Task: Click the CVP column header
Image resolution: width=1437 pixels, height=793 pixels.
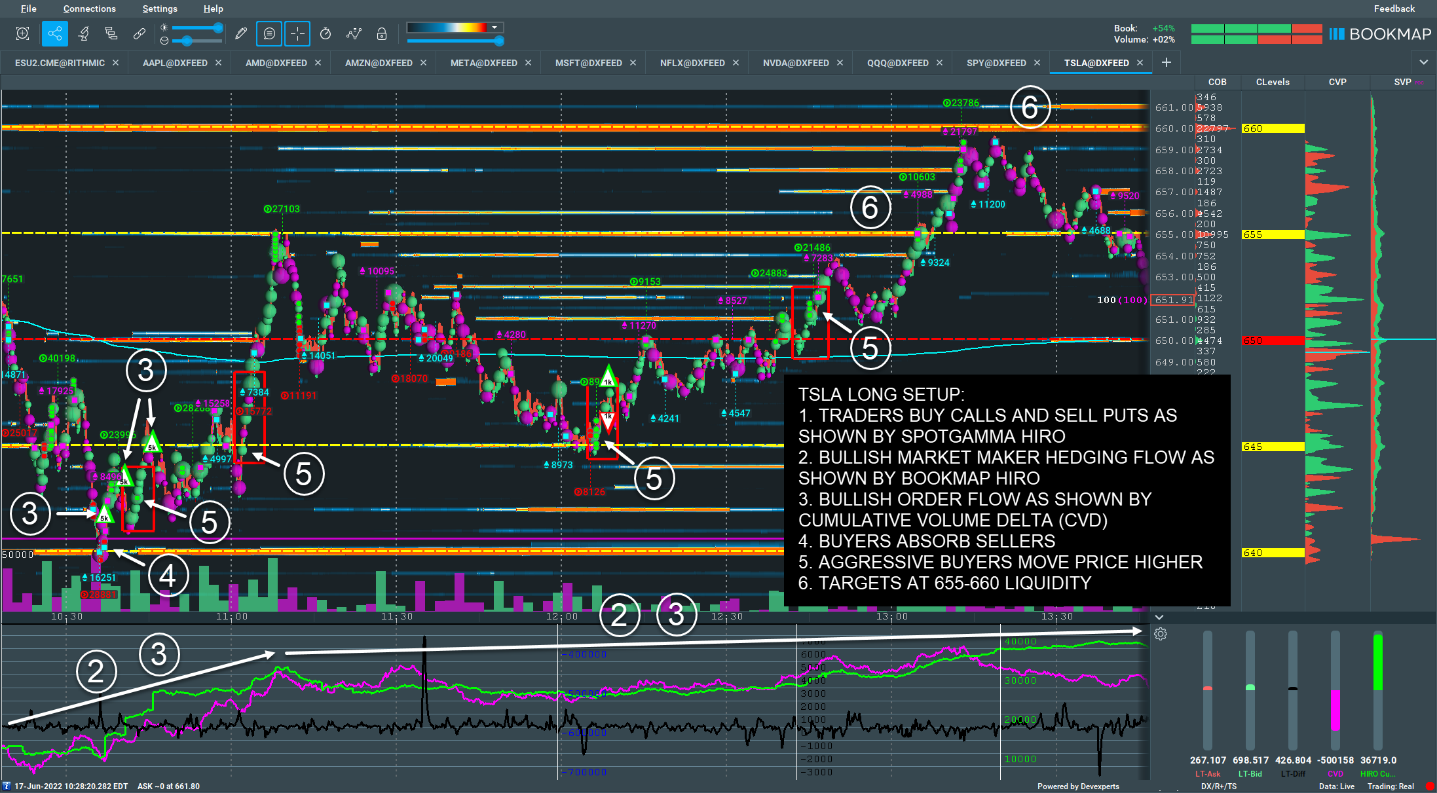Action: tap(1337, 81)
